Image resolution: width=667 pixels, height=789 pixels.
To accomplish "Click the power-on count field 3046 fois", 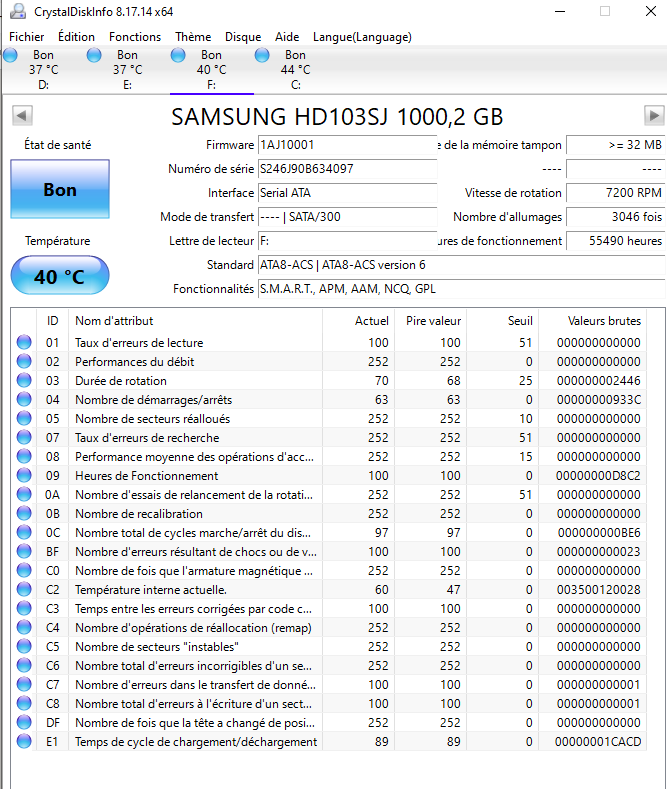I will [615, 217].
